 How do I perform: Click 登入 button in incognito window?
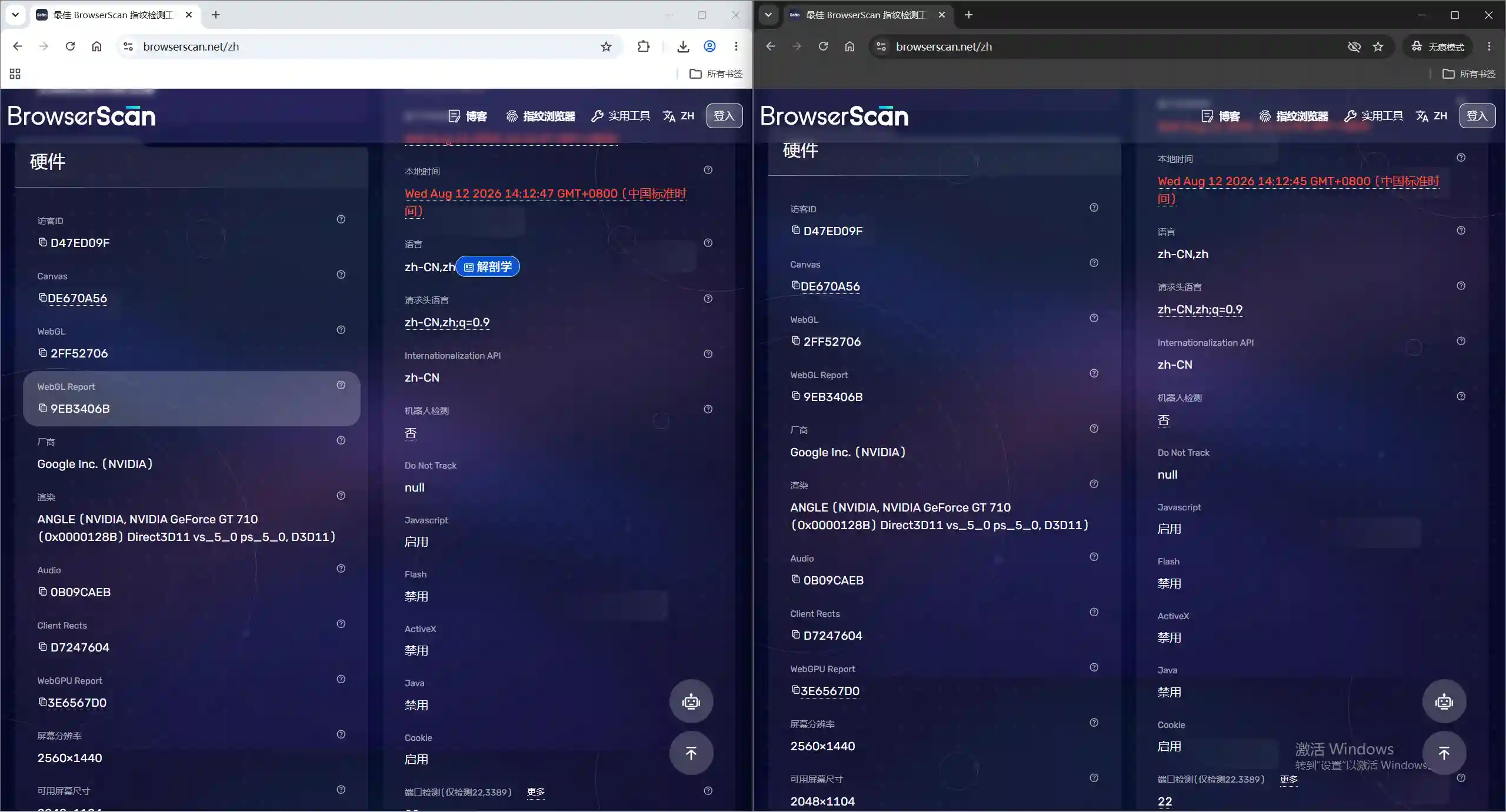[1477, 116]
